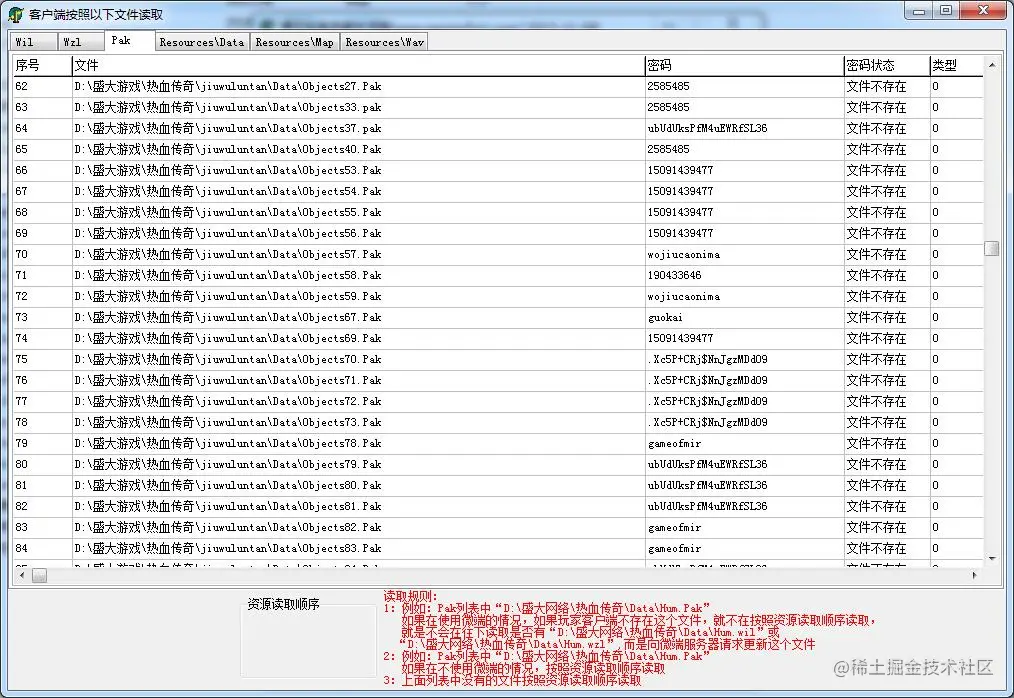Select row with Objects40.Pak file

point(498,149)
